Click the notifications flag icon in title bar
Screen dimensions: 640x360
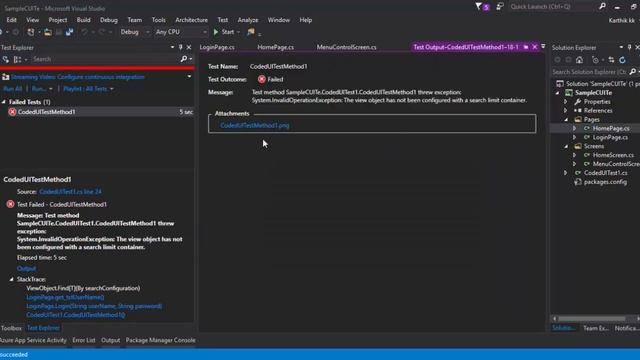478,6
